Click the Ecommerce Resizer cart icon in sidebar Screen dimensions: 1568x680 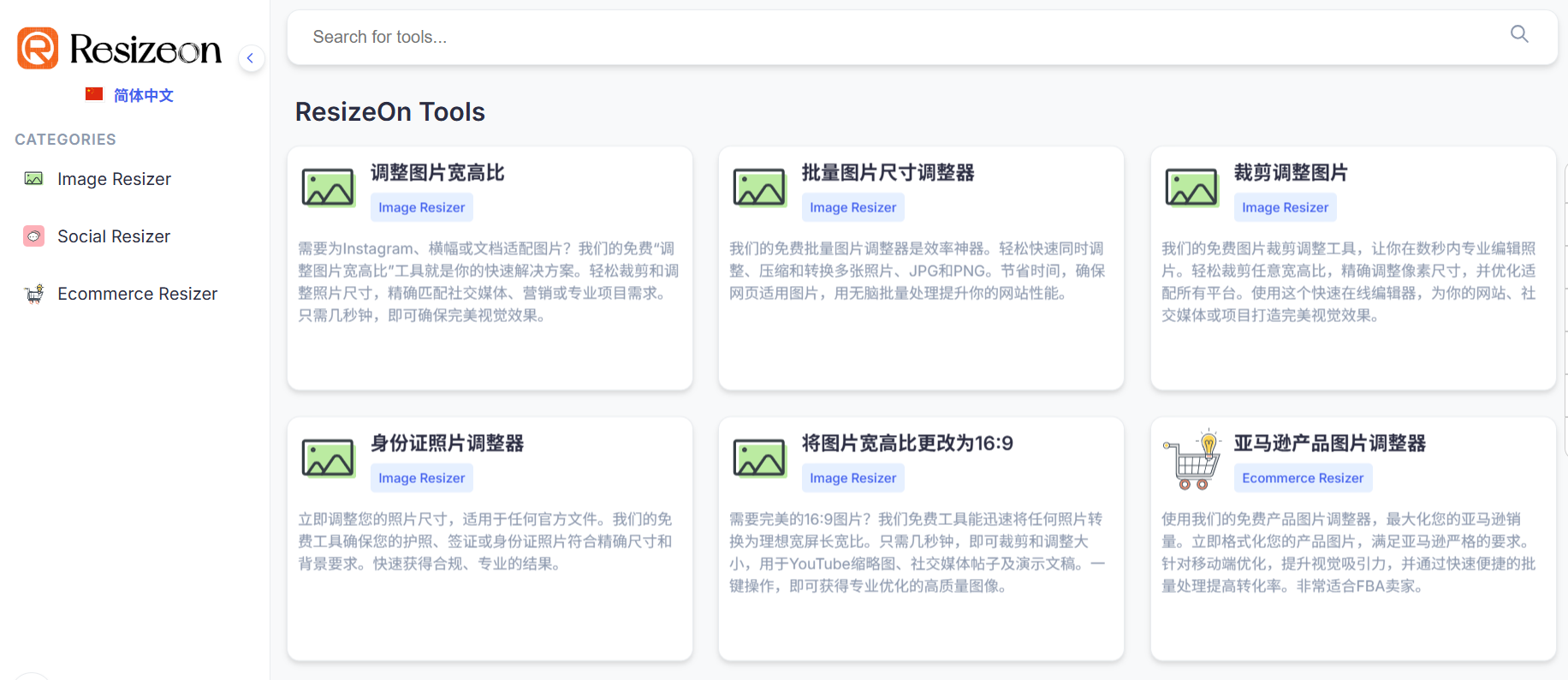coord(34,294)
